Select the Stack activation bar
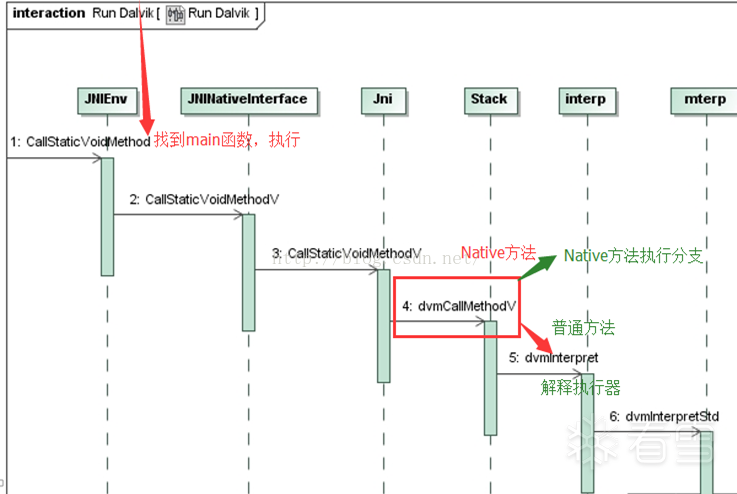This screenshot has height=494, width=737. pos(491,378)
